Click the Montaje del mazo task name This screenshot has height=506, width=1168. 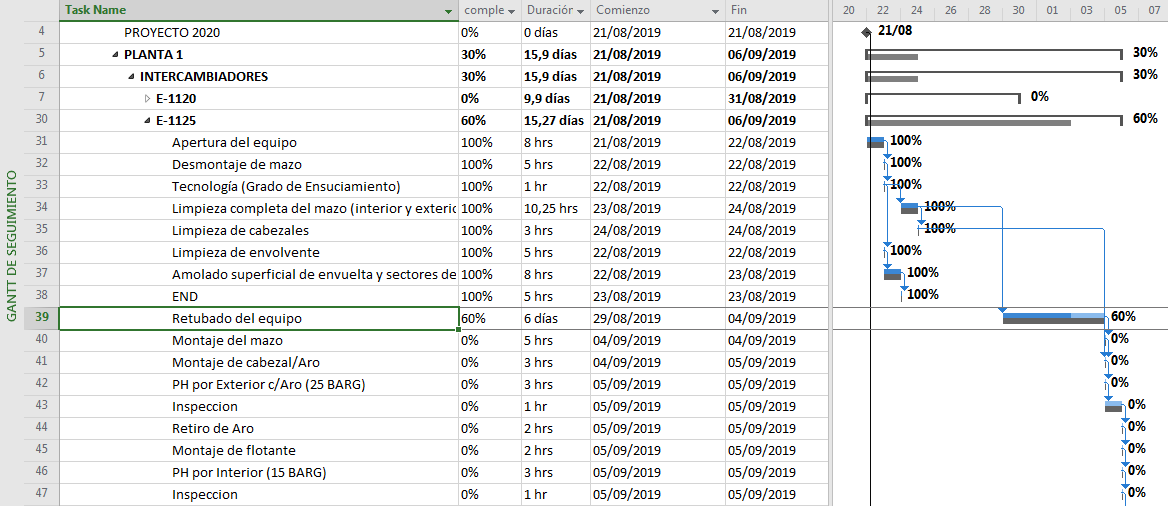tap(226, 341)
